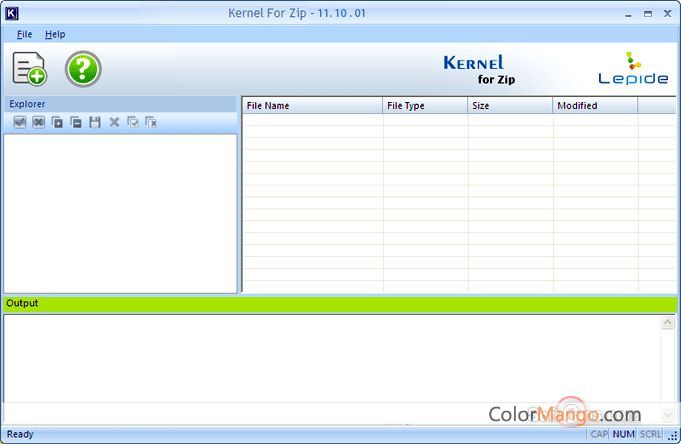Click the Explorer panel header

[x=120, y=104]
